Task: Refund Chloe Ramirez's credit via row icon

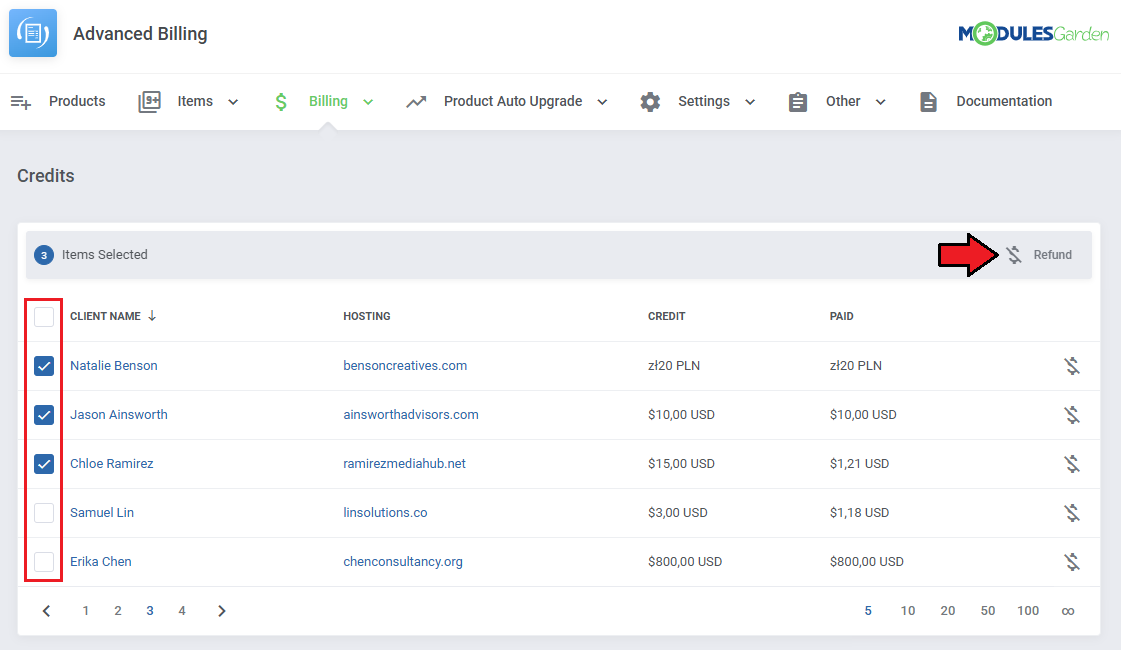Action: 1072,464
